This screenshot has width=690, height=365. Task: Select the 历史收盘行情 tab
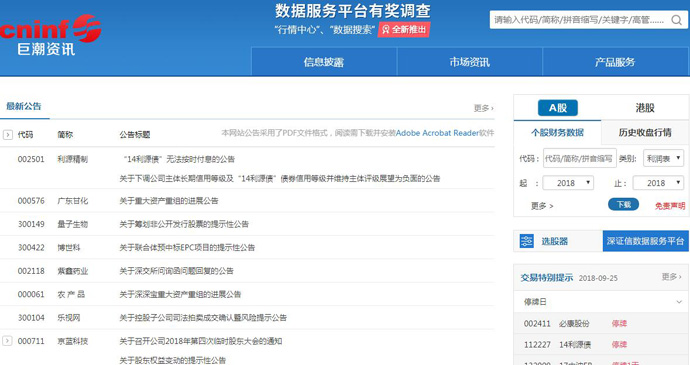point(645,133)
